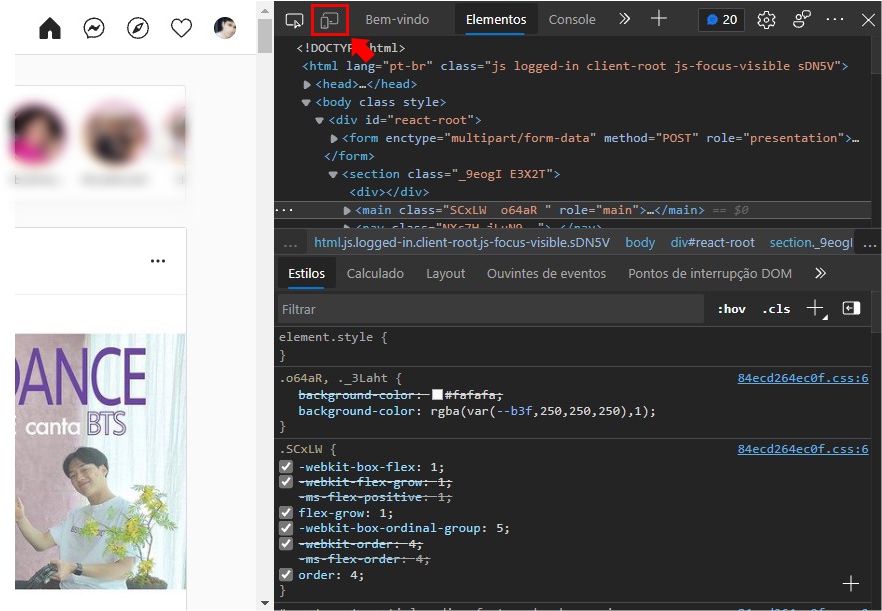Select the empty div element row

coord(389,192)
